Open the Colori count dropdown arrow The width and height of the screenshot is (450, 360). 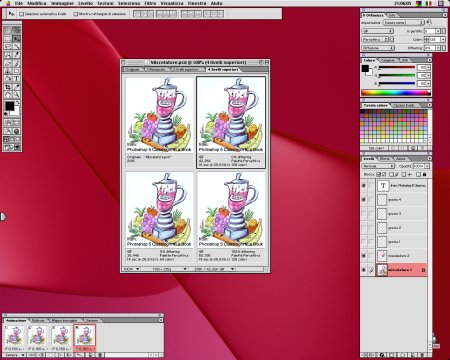tap(443, 39)
